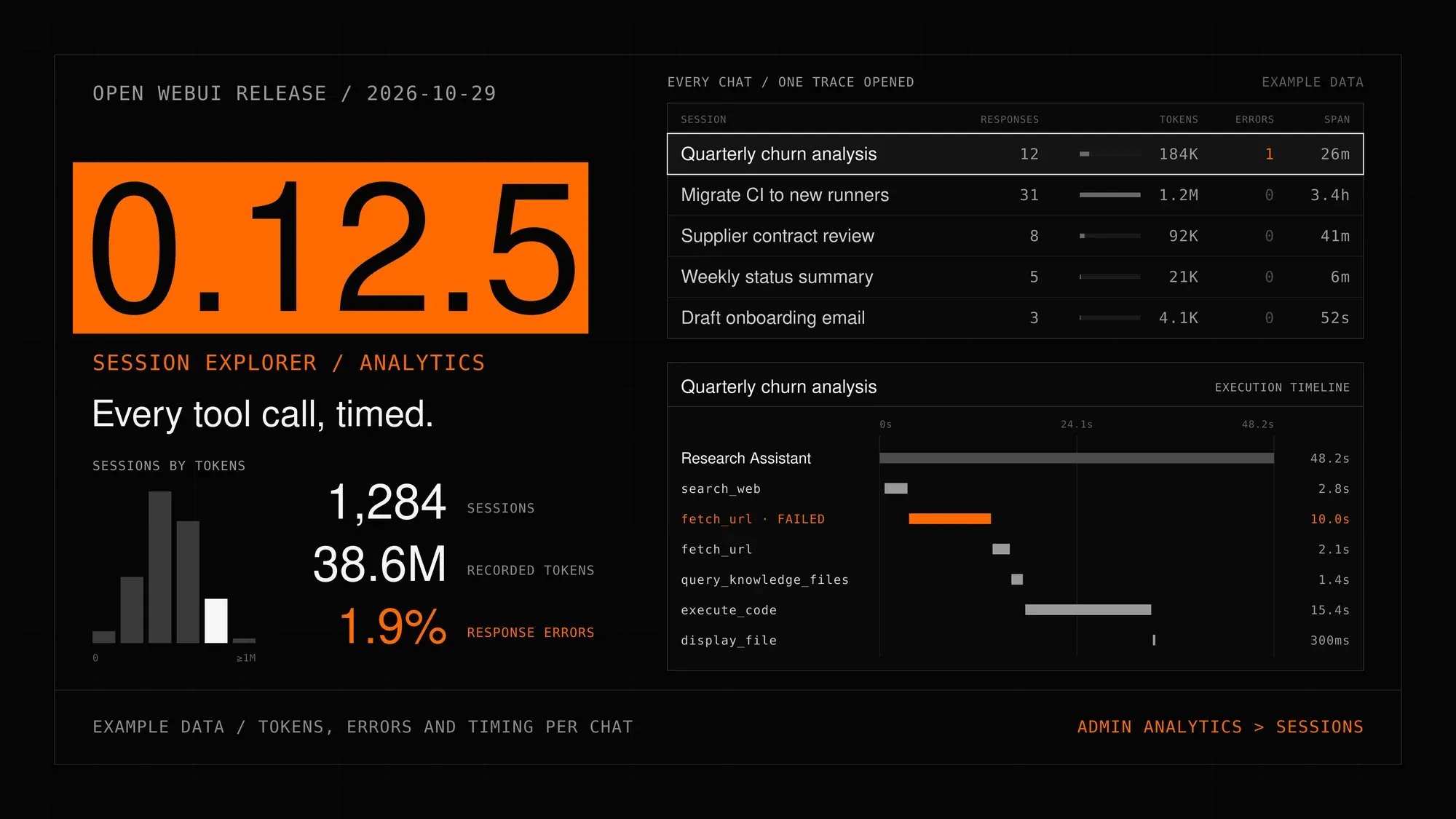Click the execute_code label
Screen dimensions: 1456x819
[x=729, y=609]
